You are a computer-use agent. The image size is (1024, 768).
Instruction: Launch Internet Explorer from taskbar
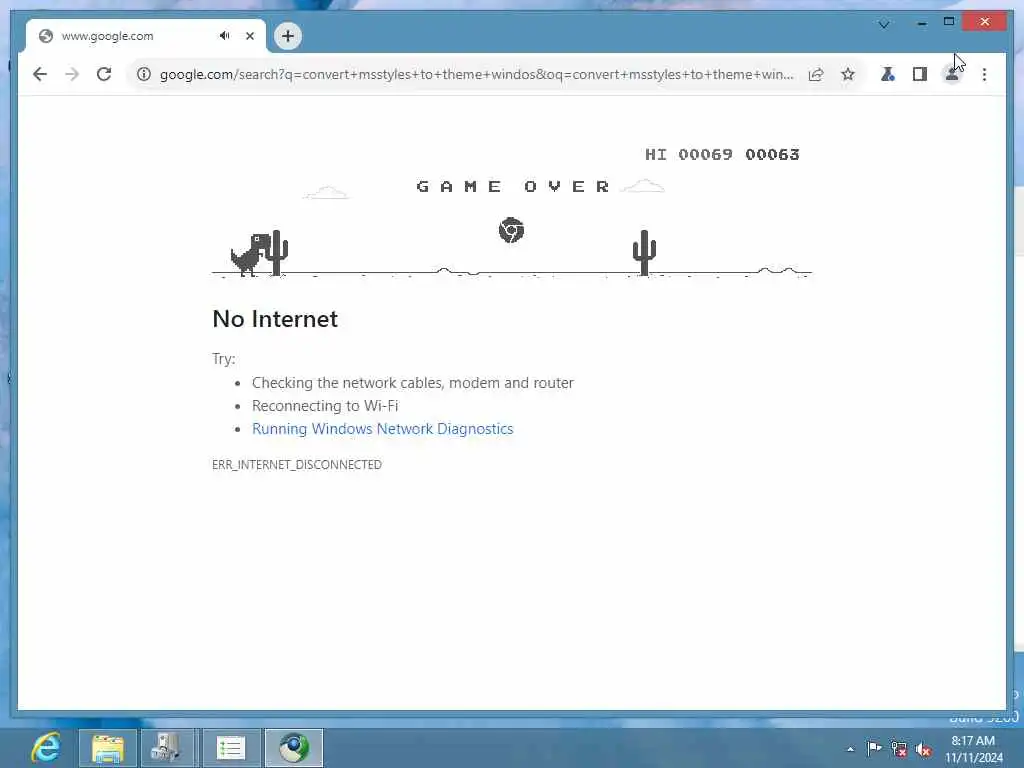point(46,748)
